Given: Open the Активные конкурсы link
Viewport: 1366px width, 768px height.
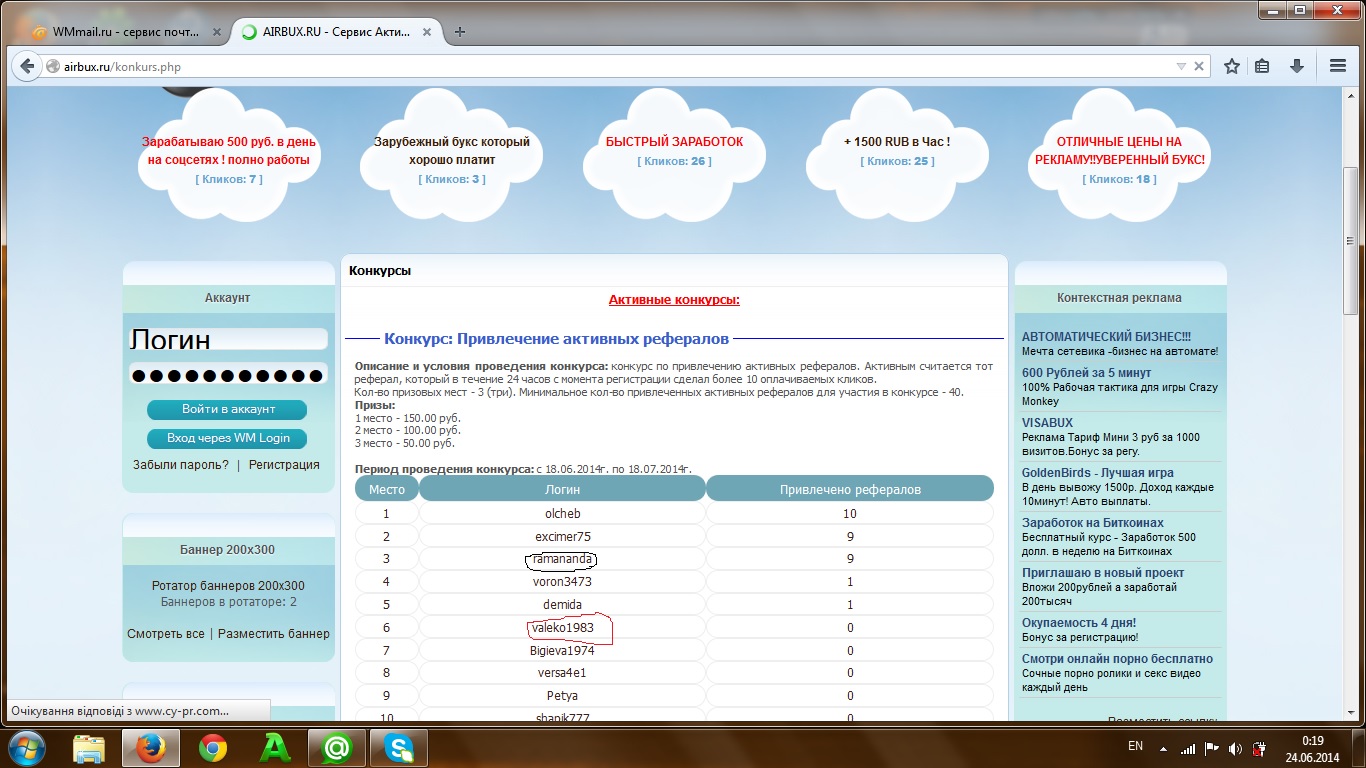Looking at the screenshot, I should click(674, 300).
